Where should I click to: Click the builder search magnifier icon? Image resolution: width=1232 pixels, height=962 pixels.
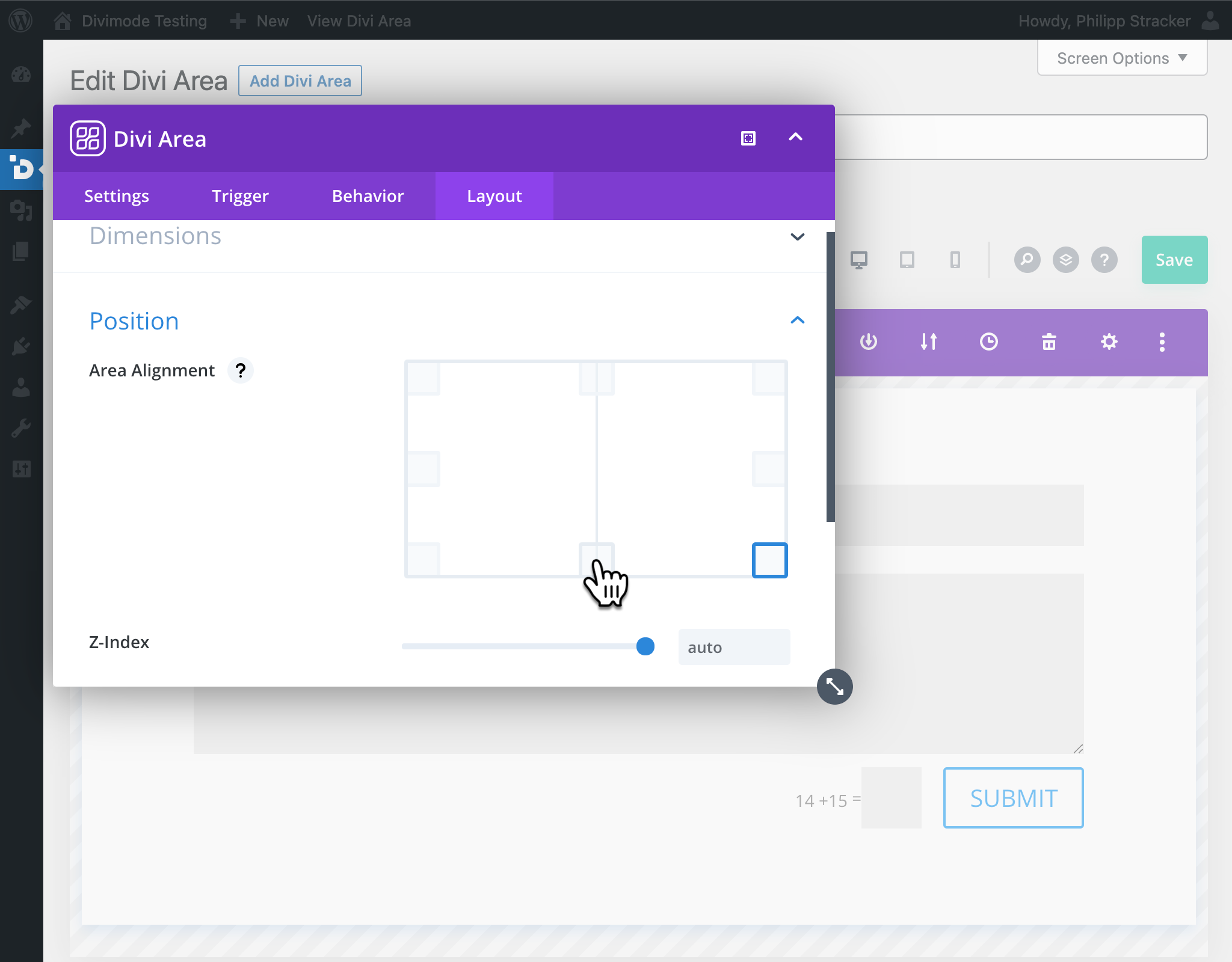[1027, 260]
